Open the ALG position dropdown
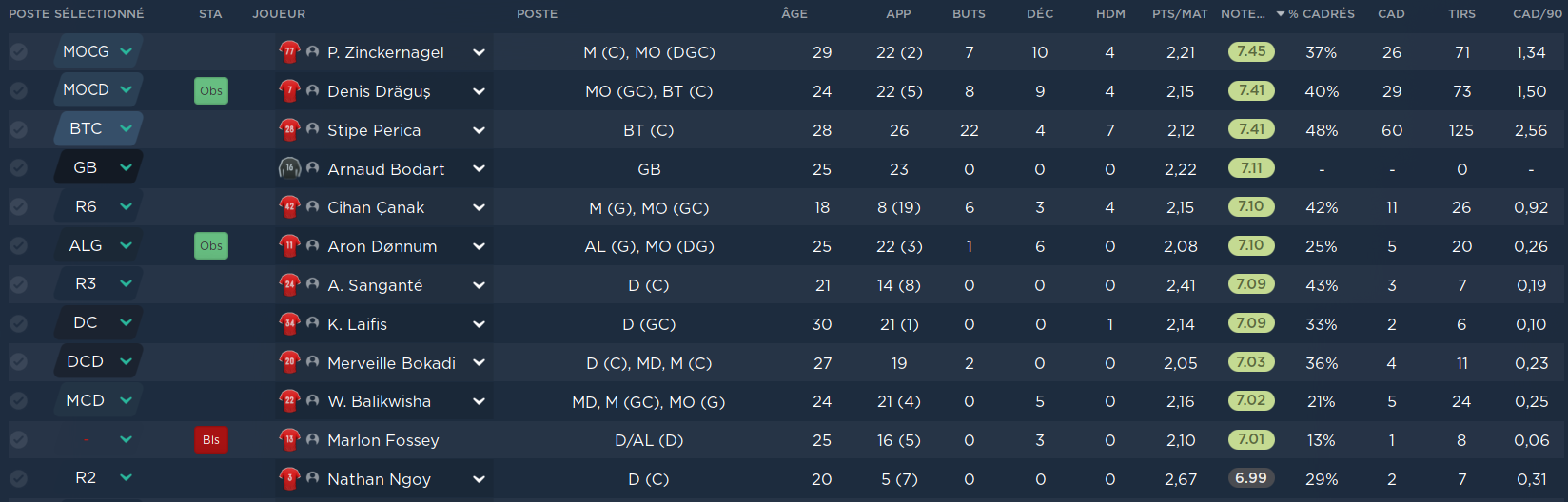This screenshot has width=1568, height=502. coord(126,245)
